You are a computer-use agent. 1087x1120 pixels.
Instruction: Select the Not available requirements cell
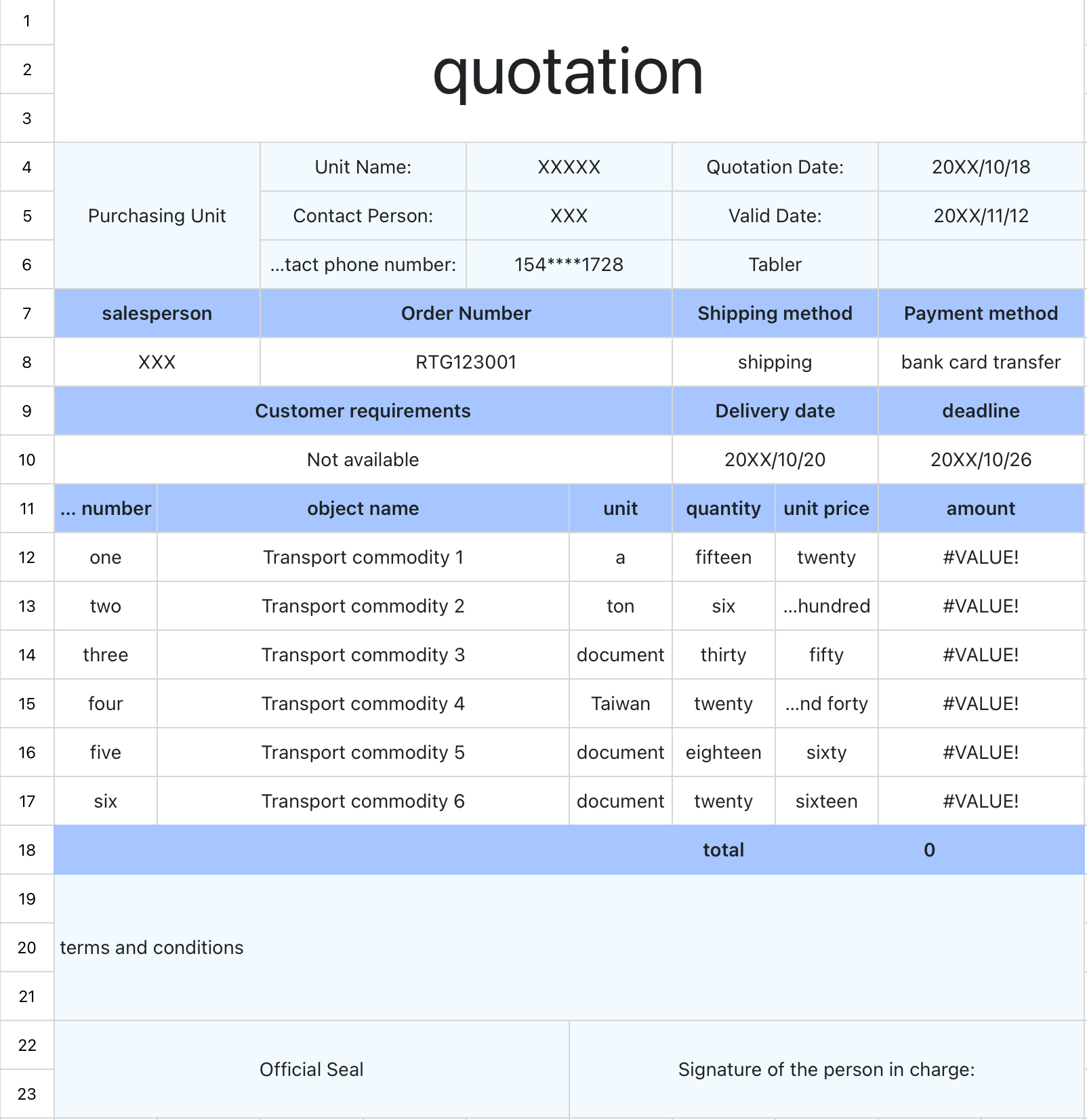363,459
